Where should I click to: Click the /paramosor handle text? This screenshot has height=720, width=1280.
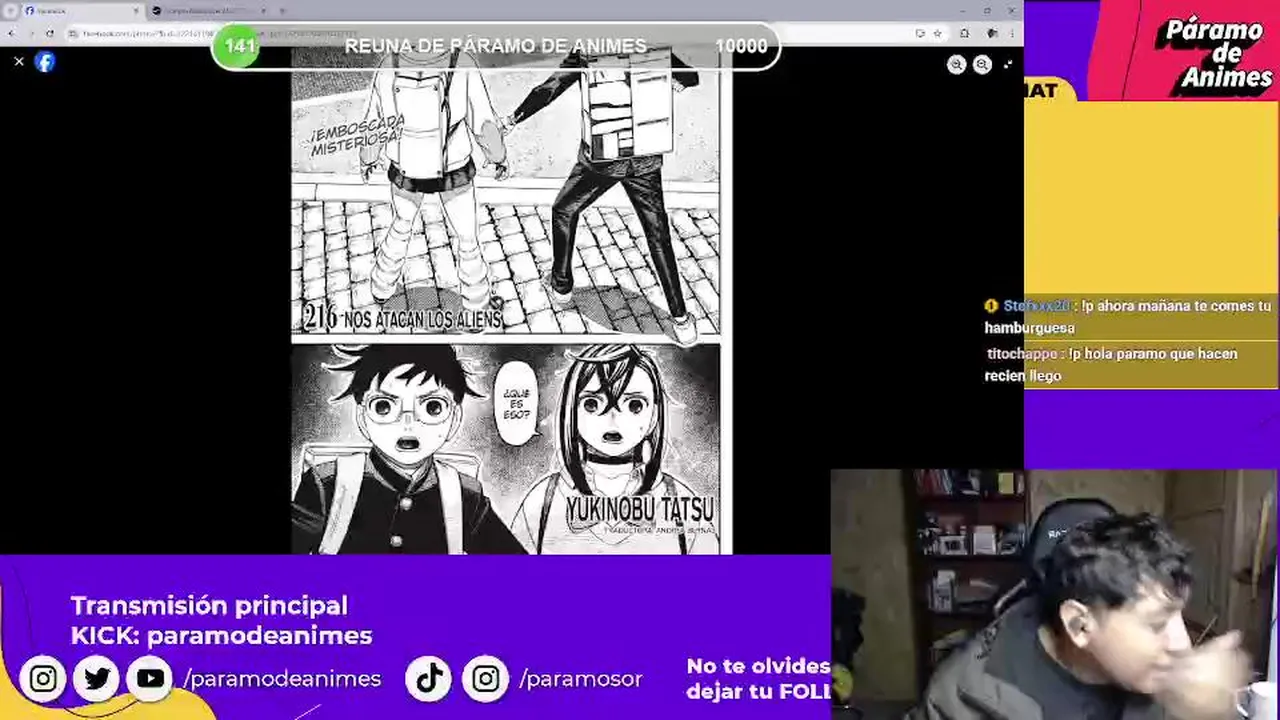581,679
